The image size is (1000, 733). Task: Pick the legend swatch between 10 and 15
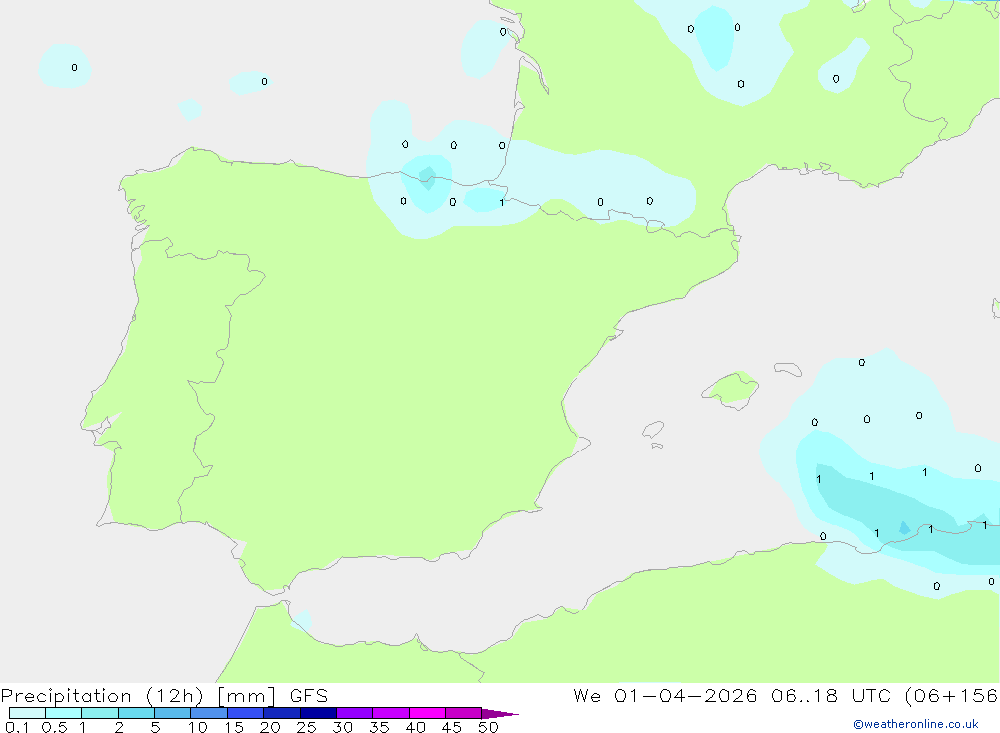click(209, 713)
